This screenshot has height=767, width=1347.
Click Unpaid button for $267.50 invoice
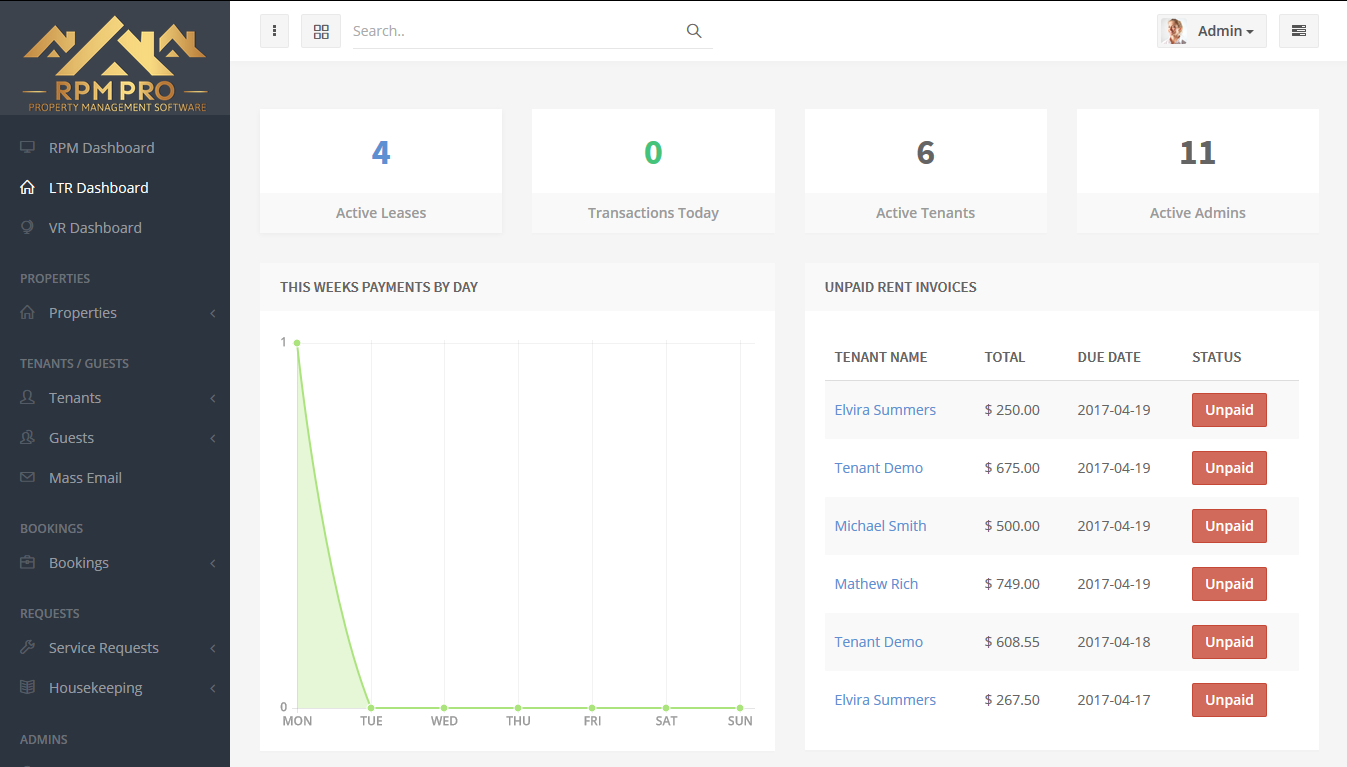[x=1229, y=700]
